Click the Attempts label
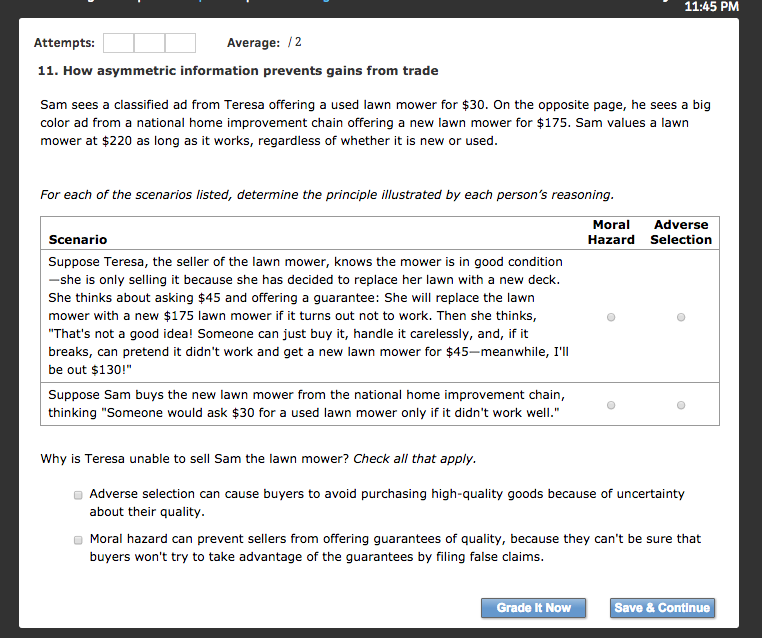762x638 pixels. (x=65, y=43)
